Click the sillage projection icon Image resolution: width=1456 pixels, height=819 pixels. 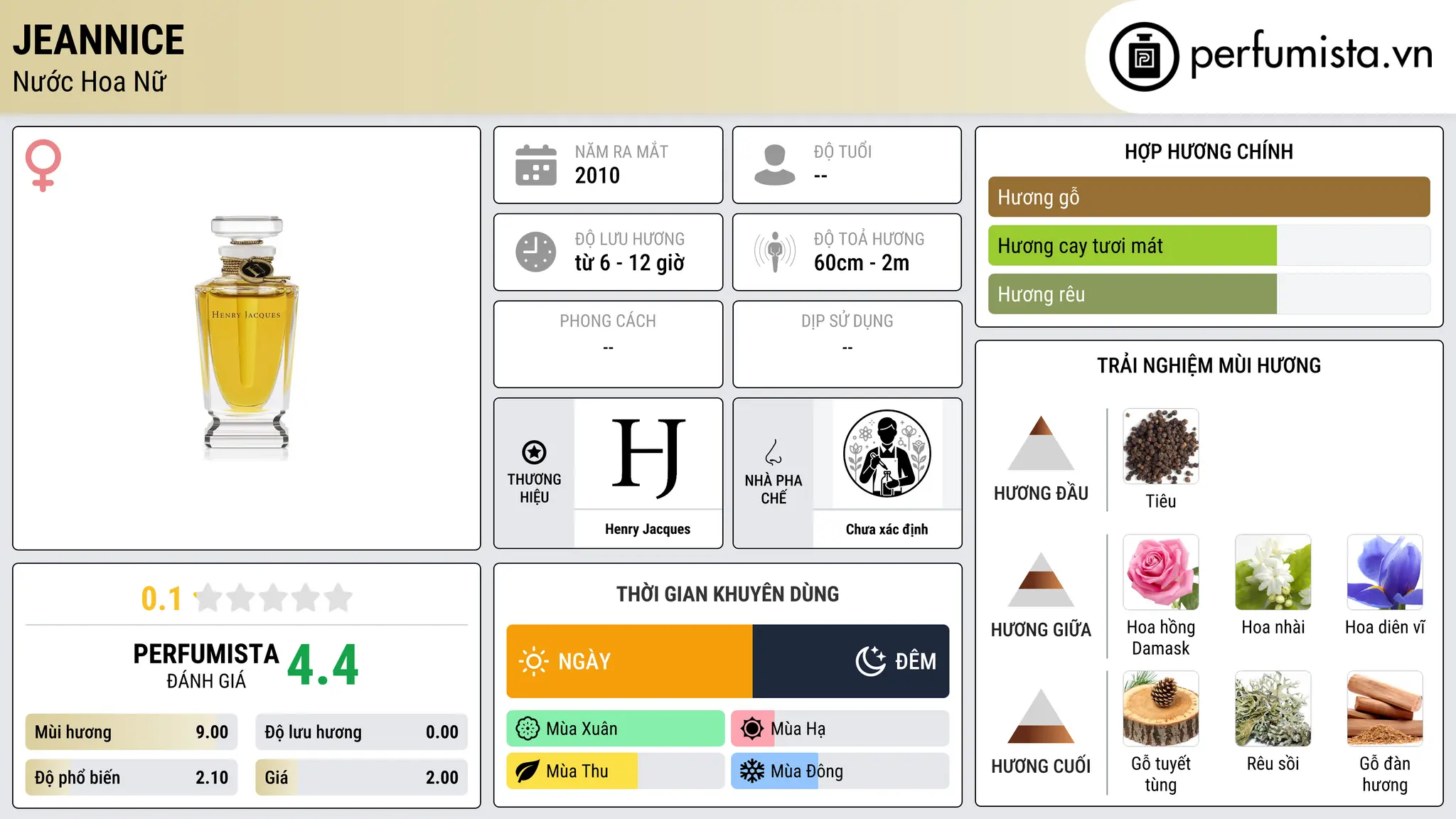tap(775, 252)
